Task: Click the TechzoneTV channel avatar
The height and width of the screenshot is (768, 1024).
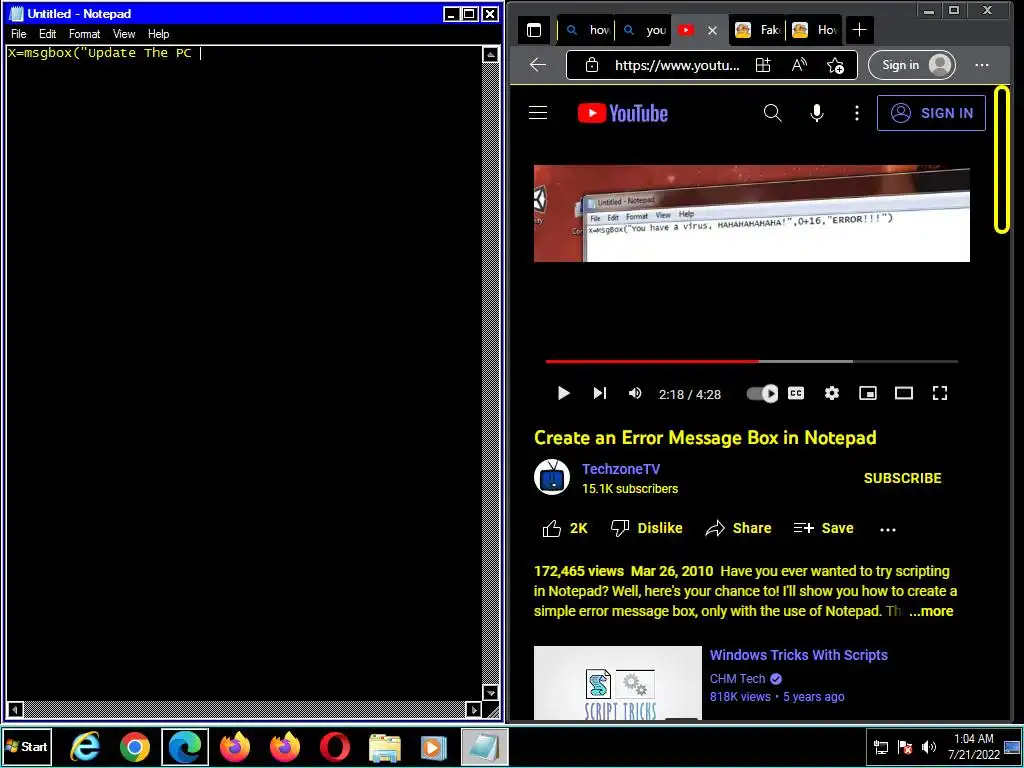Action: pyautogui.click(x=552, y=477)
